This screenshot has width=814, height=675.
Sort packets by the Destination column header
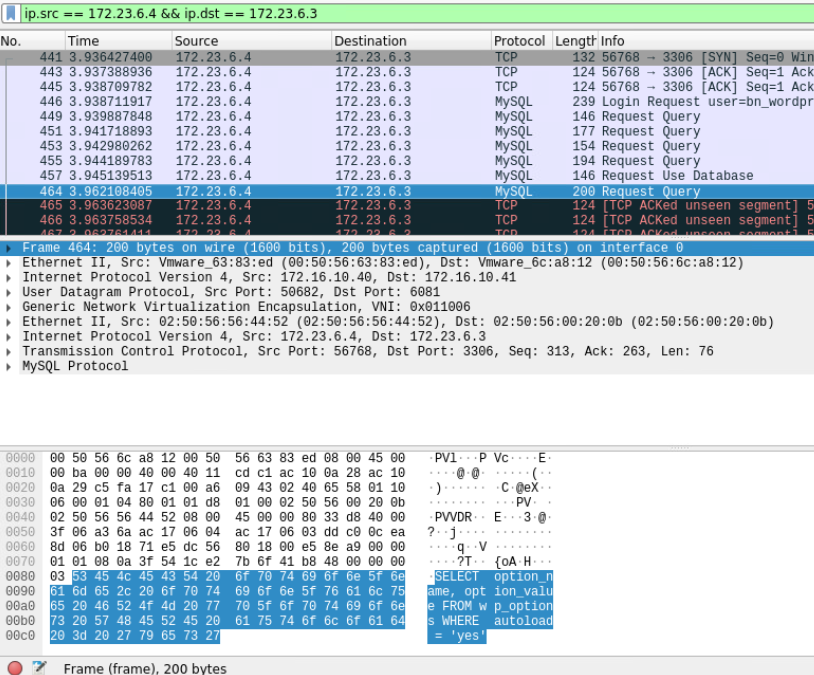tap(411, 41)
